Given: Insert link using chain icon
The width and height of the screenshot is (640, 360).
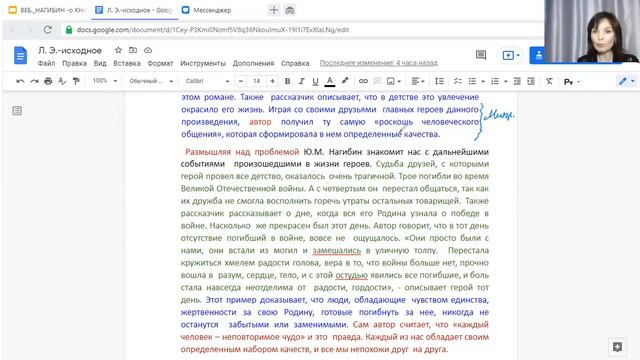Looking at the screenshot, I should (x=363, y=81).
